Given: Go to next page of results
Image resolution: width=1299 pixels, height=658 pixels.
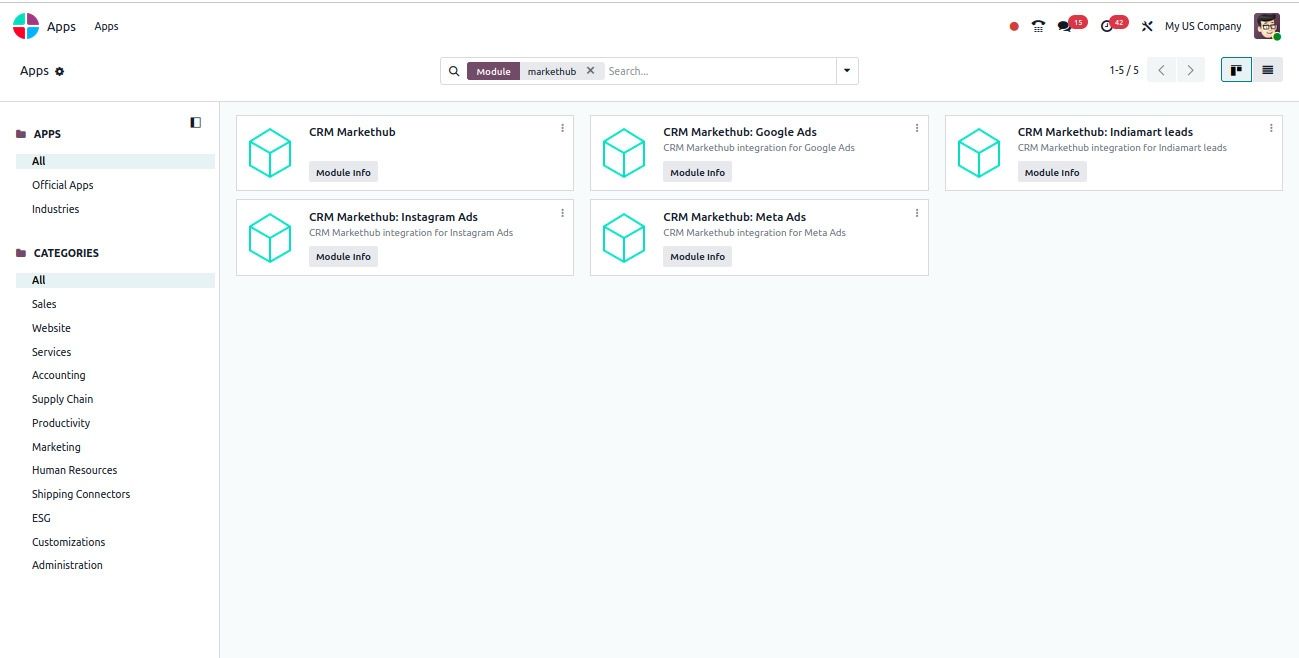Looking at the screenshot, I should pos(1190,70).
